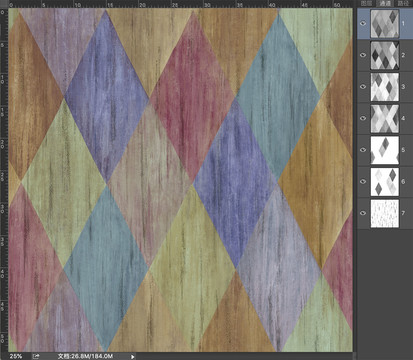Image resolution: width=413 pixels, height=360 pixels.
Task: Select channel 3 thumbnail
Action: [385, 87]
